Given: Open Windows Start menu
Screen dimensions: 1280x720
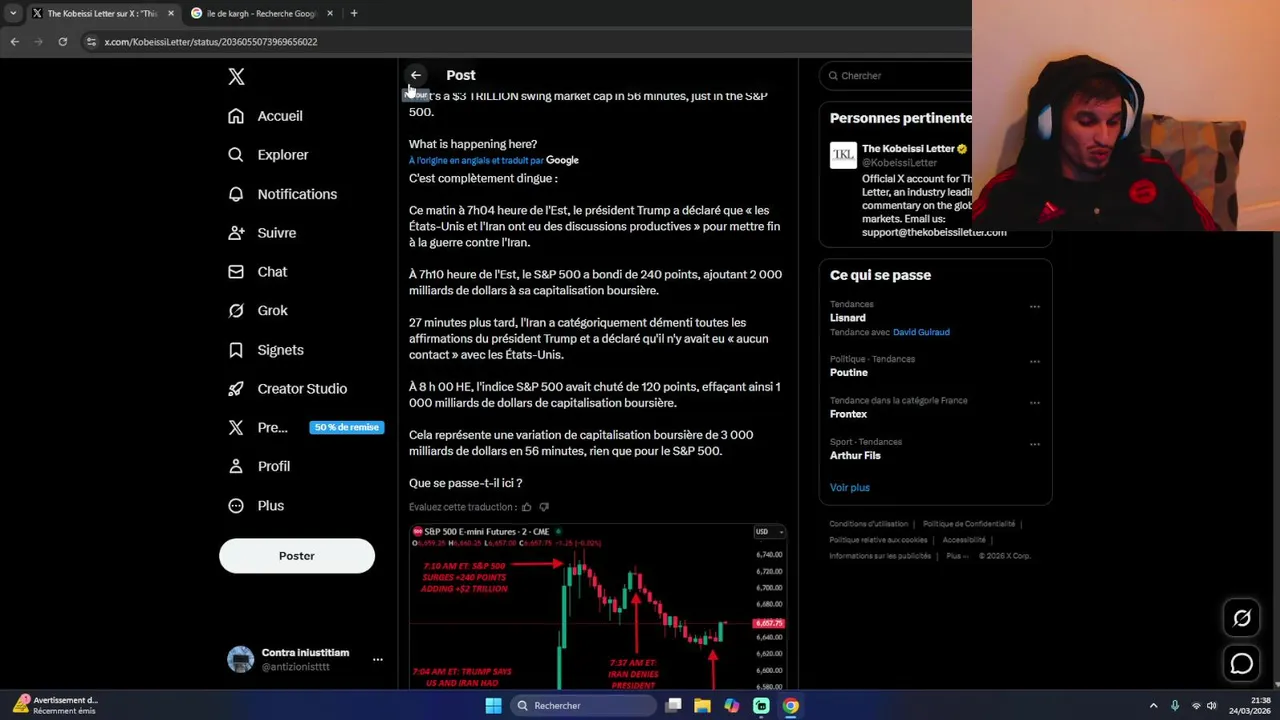Looking at the screenshot, I should coord(493,706).
